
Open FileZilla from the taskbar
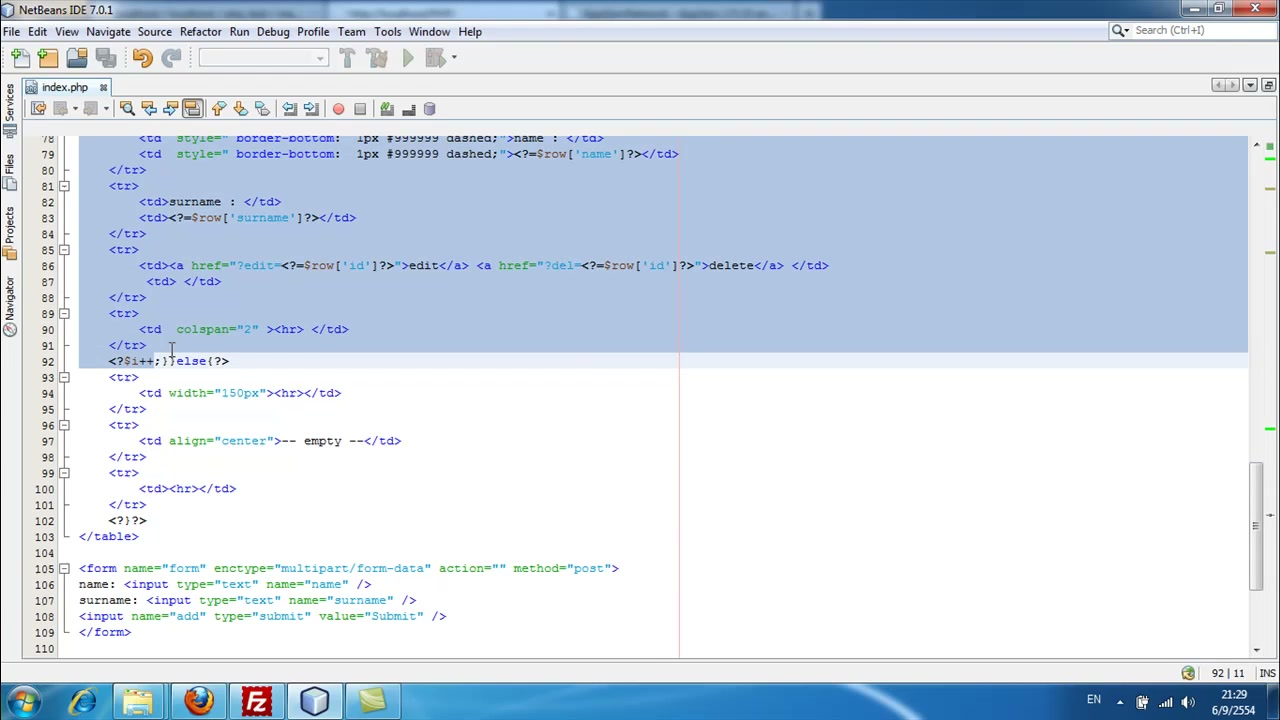[x=257, y=701]
